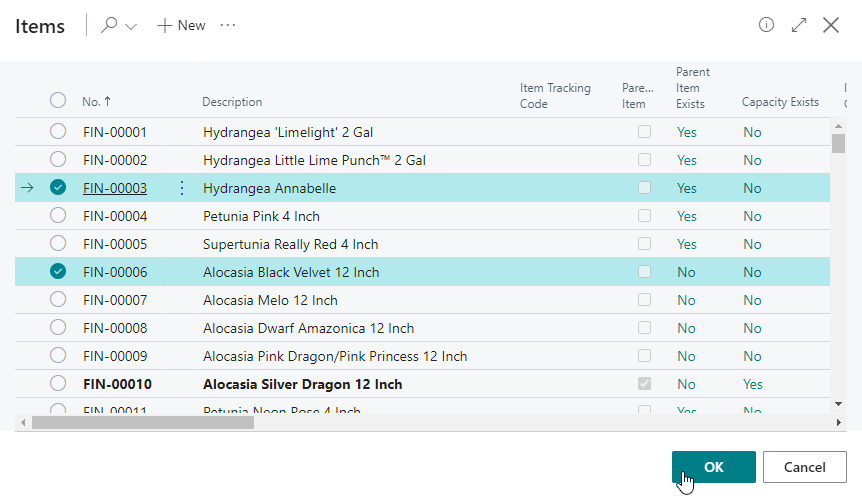The image size is (862, 502).
Task: Click the search magnifier icon
Action: [x=110, y=26]
